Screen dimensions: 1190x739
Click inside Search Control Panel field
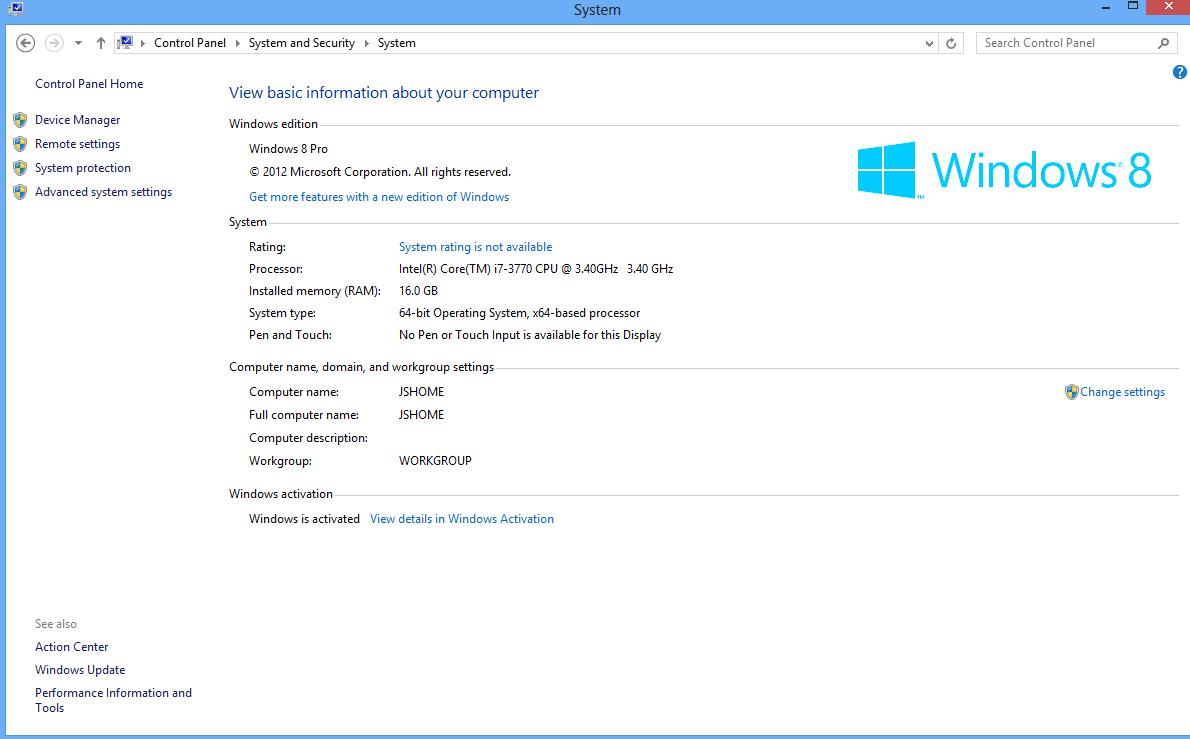click(1065, 43)
